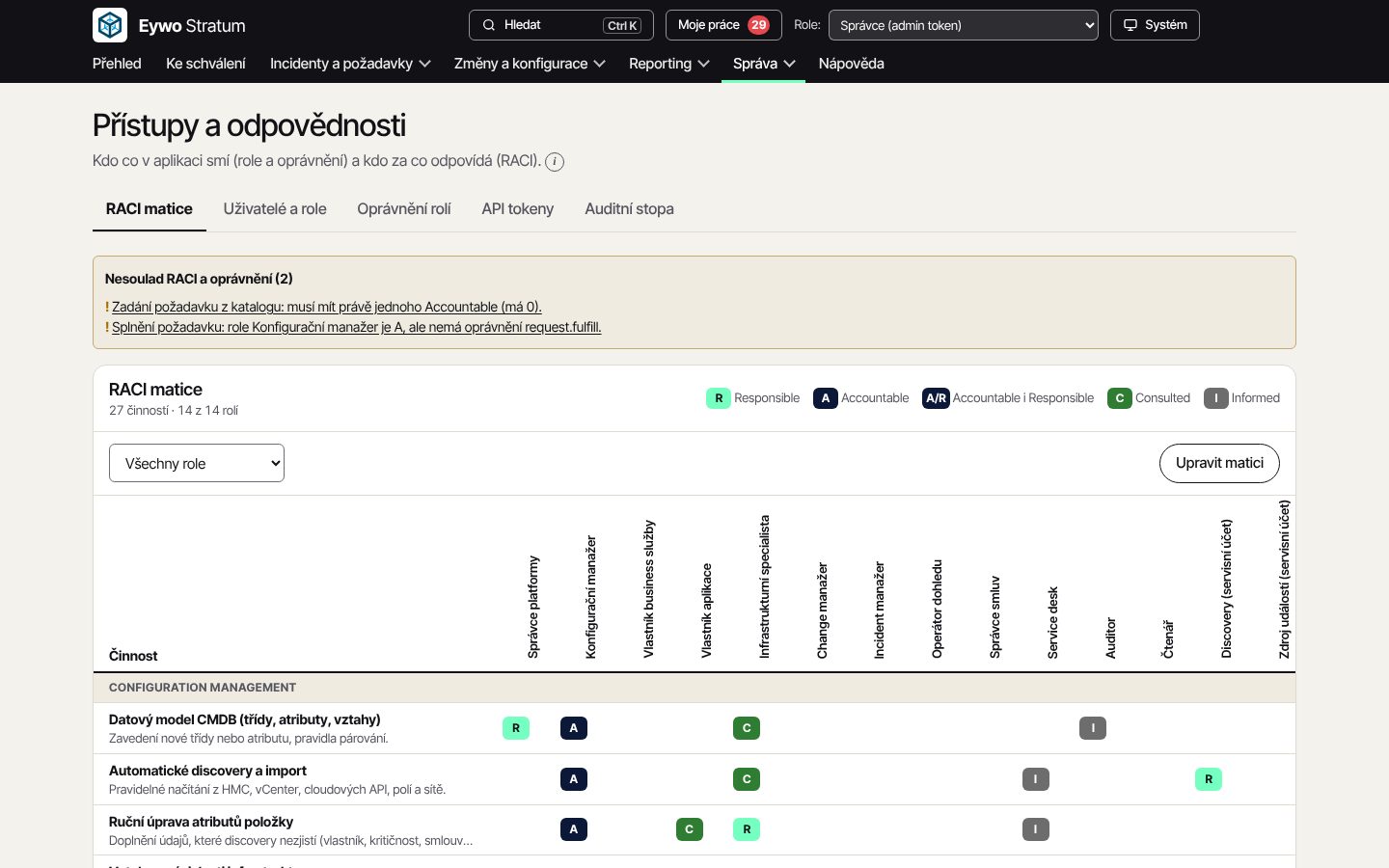Image resolution: width=1389 pixels, height=868 pixels.
Task: Switch to the Auditní stopa tab
Action: [x=629, y=209]
